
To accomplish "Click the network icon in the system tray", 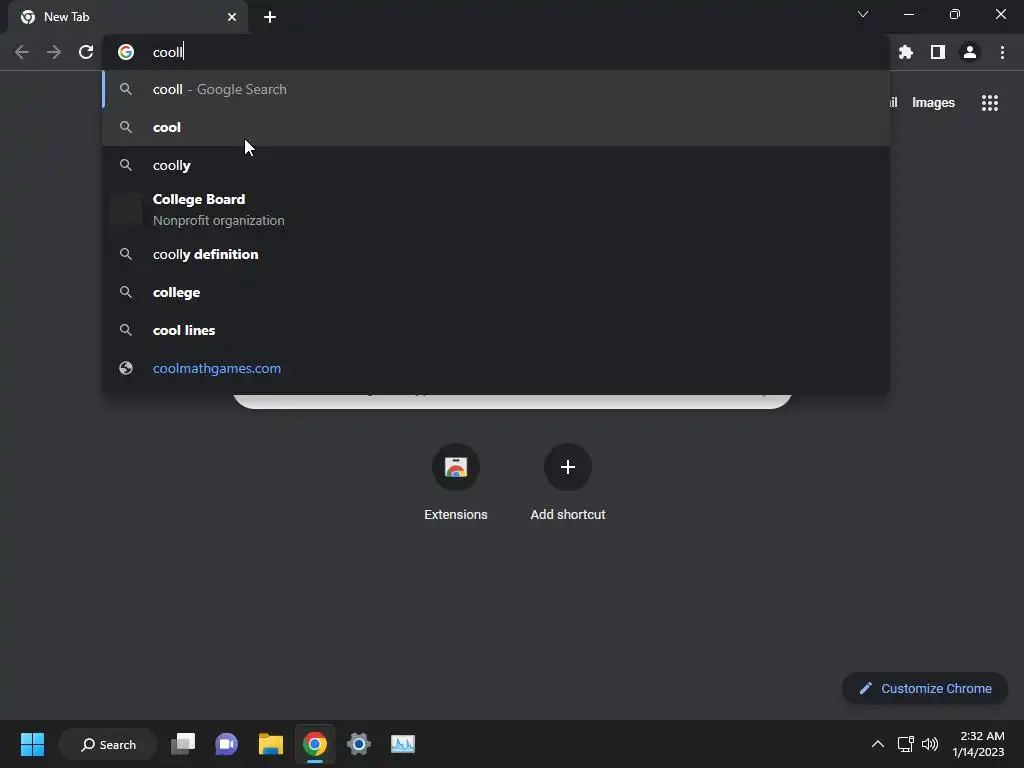I will click(905, 744).
